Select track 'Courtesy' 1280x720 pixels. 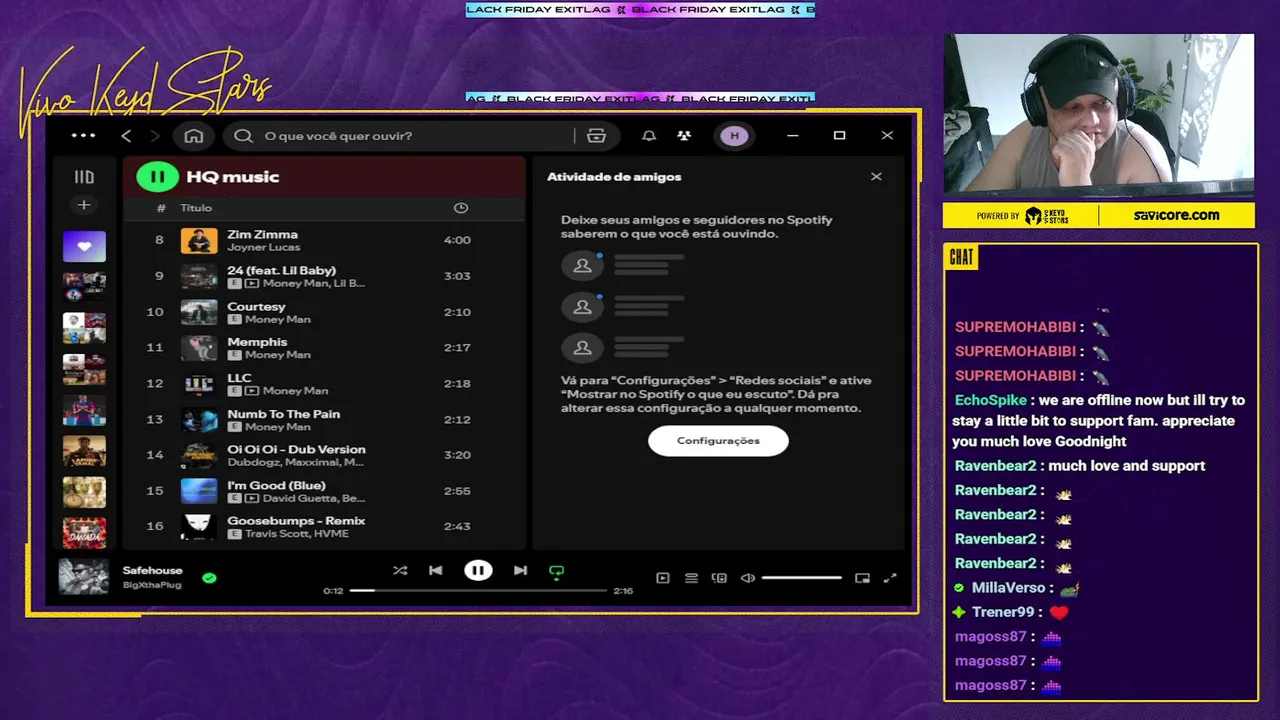coord(256,306)
